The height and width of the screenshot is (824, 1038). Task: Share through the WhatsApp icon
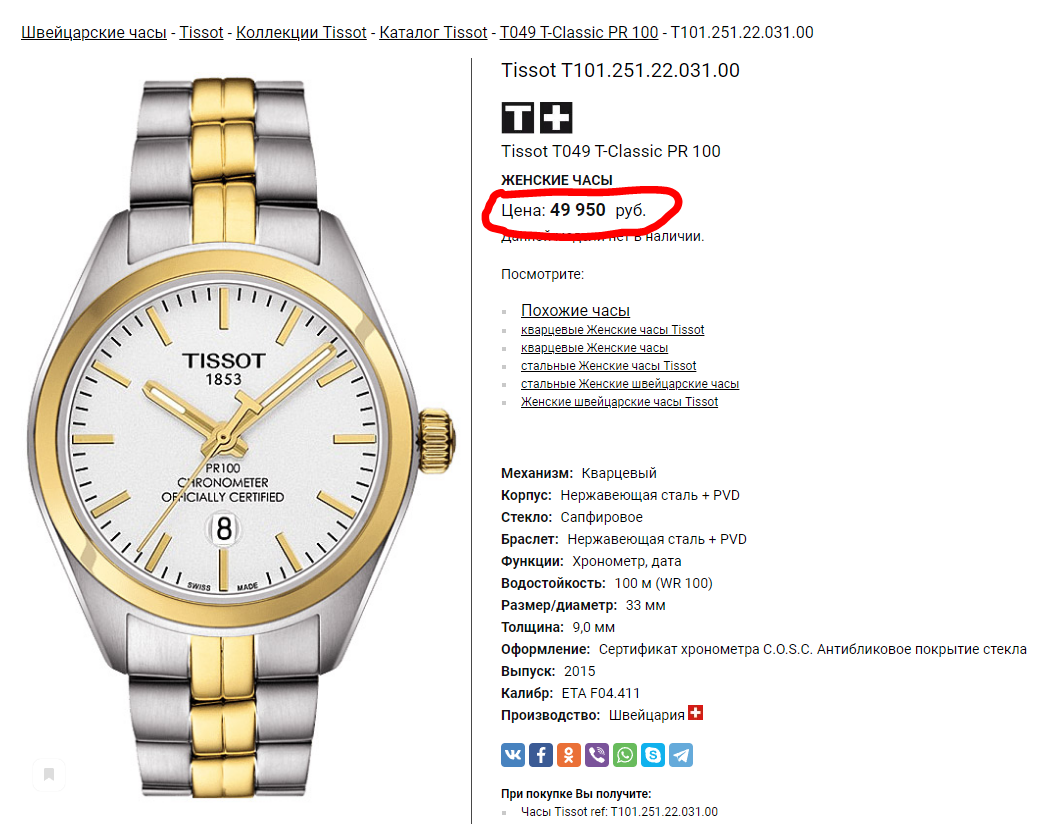click(x=624, y=755)
